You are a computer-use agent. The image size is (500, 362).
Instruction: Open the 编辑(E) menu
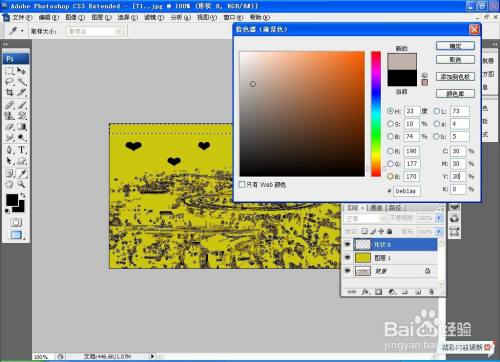click(x=49, y=17)
